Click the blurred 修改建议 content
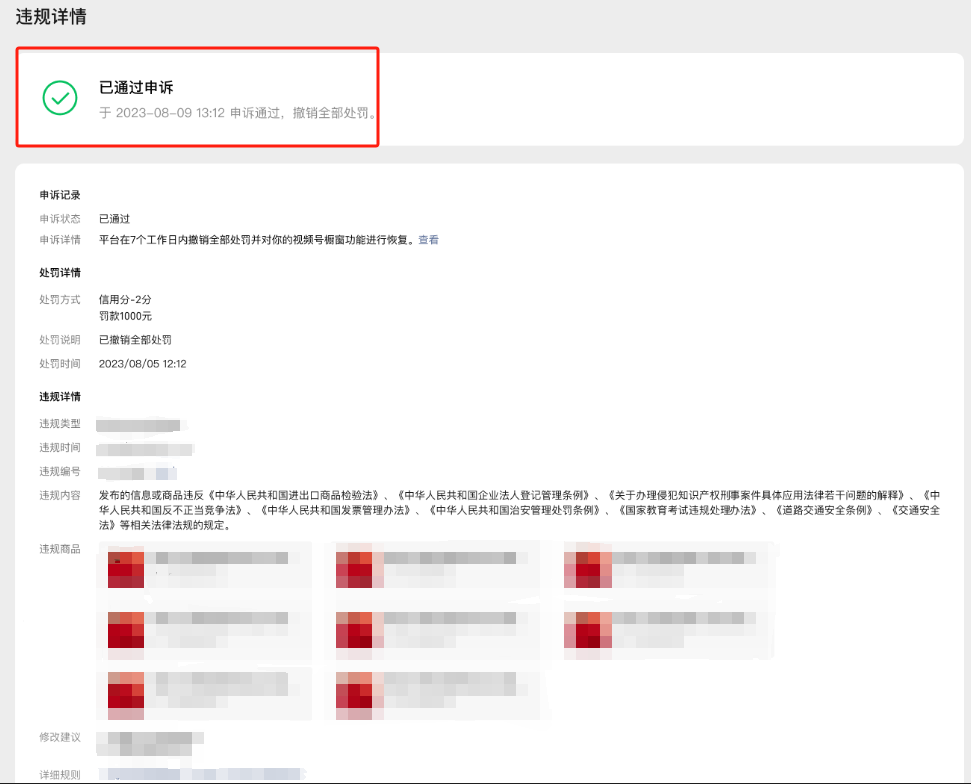The width and height of the screenshot is (971, 784). (150, 742)
